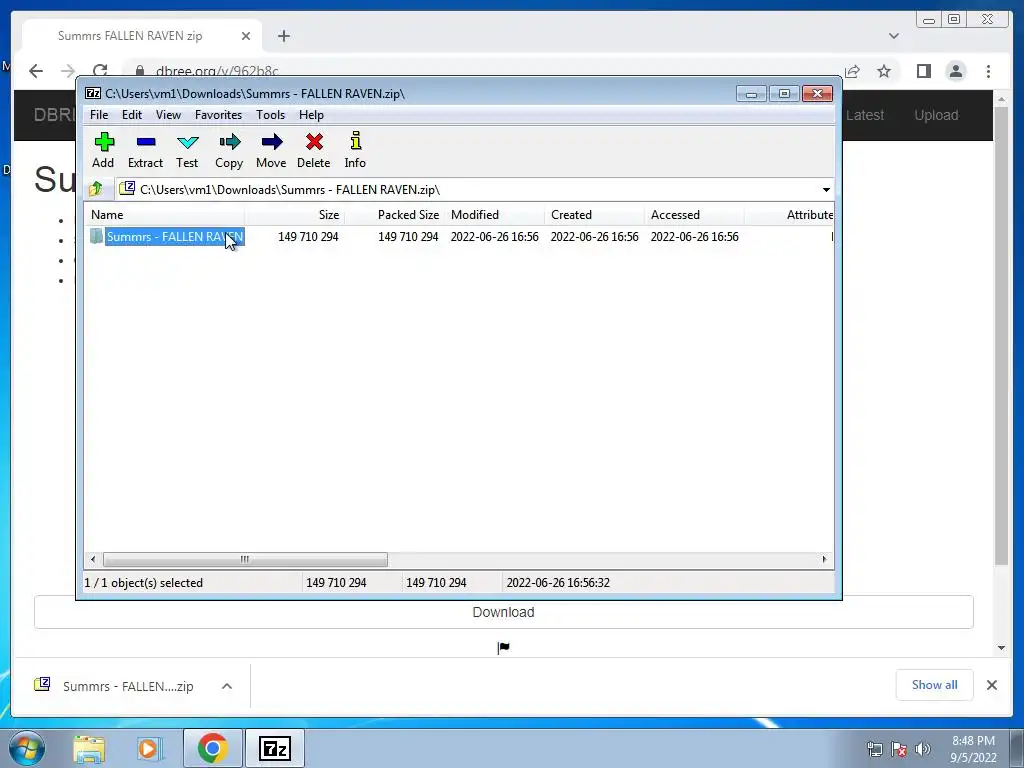This screenshot has width=1024, height=768.
Task: Open Chrome tab search chevron
Action: click(x=894, y=36)
